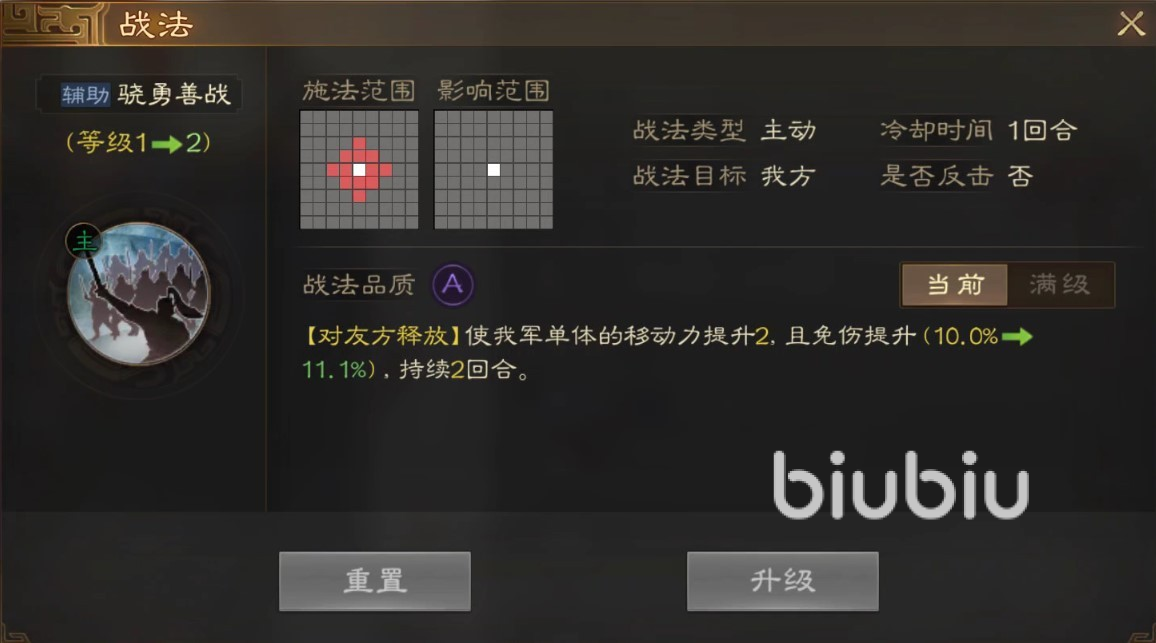Click the white center cell in 施法范围 grid
Image resolution: width=1156 pixels, height=643 pixels.
point(359,170)
